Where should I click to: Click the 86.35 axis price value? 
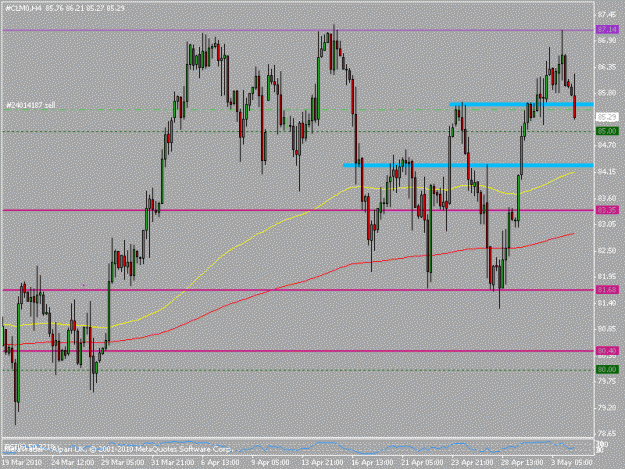[x=607, y=67]
